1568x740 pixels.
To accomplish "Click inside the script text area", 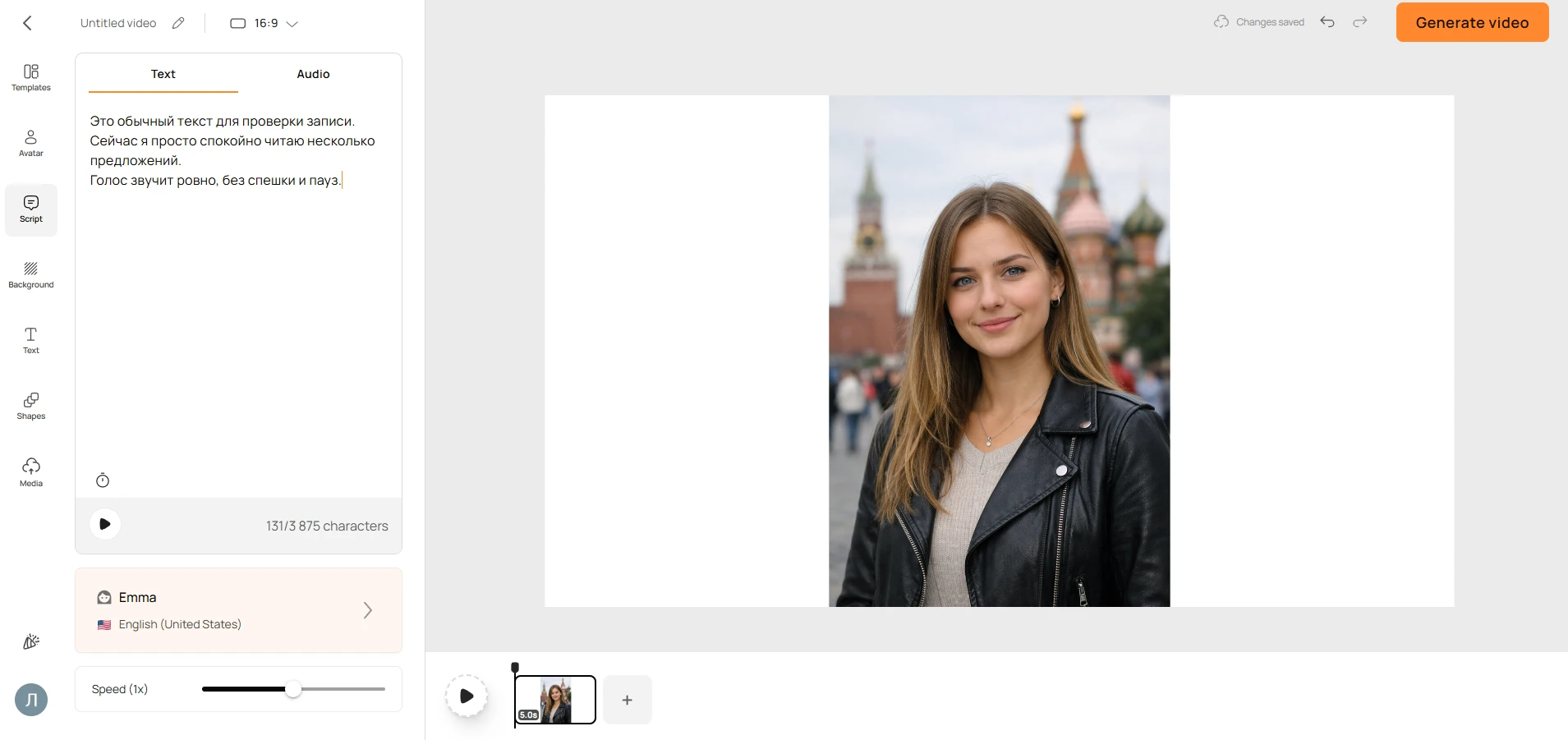I will coord(238,287).
